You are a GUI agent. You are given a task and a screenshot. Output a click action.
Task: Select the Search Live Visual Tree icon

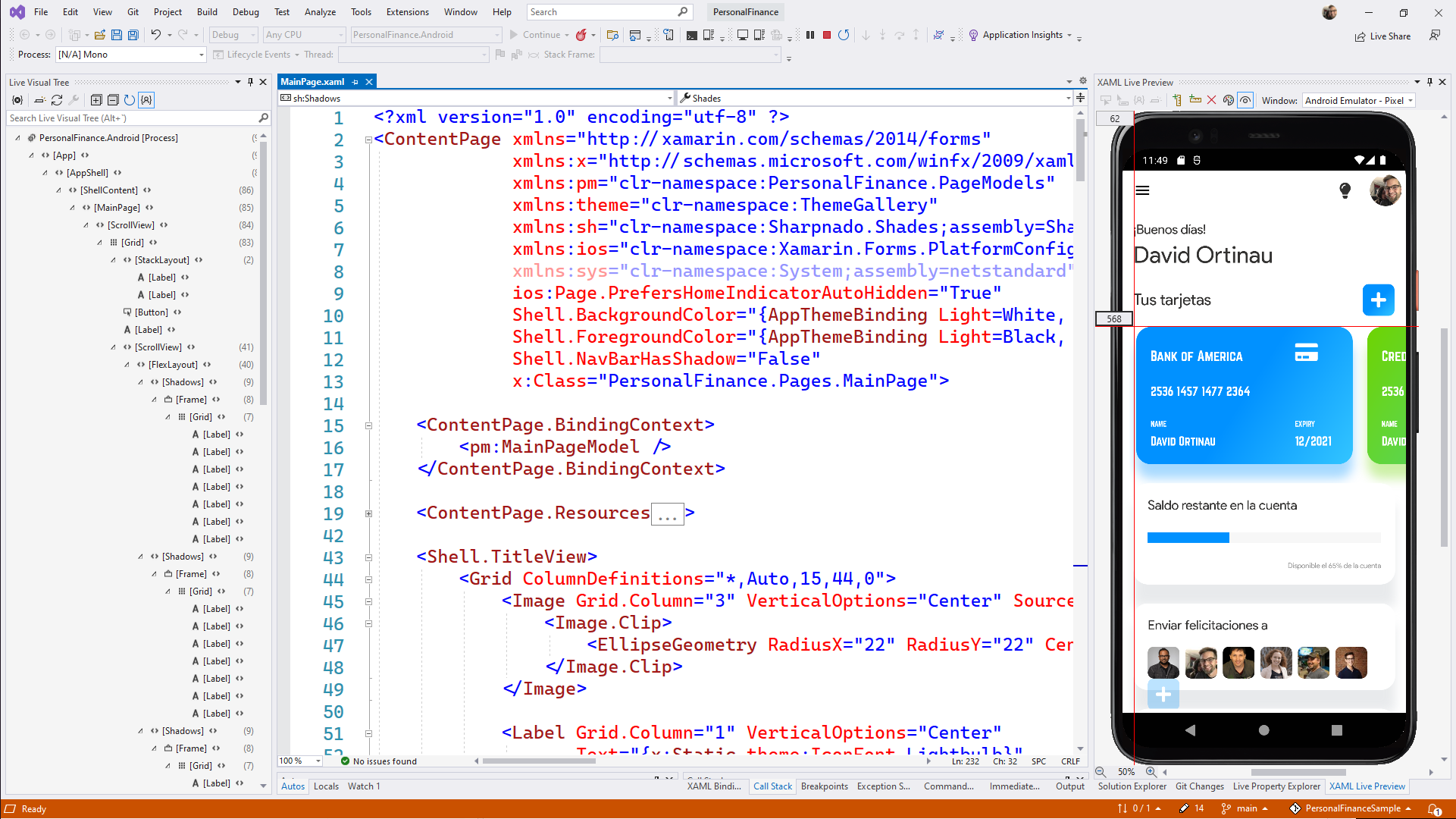tap(263, 118)
